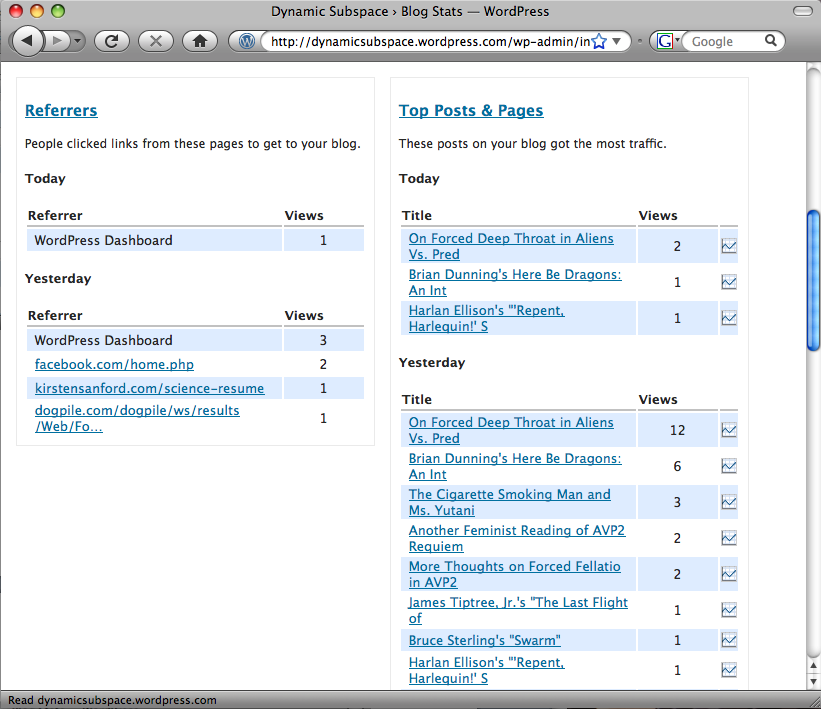Image resolution: width=821 pixels, height=709 pixels.
Task: Click the Stop loading button
Action: [x=155, y=41]
